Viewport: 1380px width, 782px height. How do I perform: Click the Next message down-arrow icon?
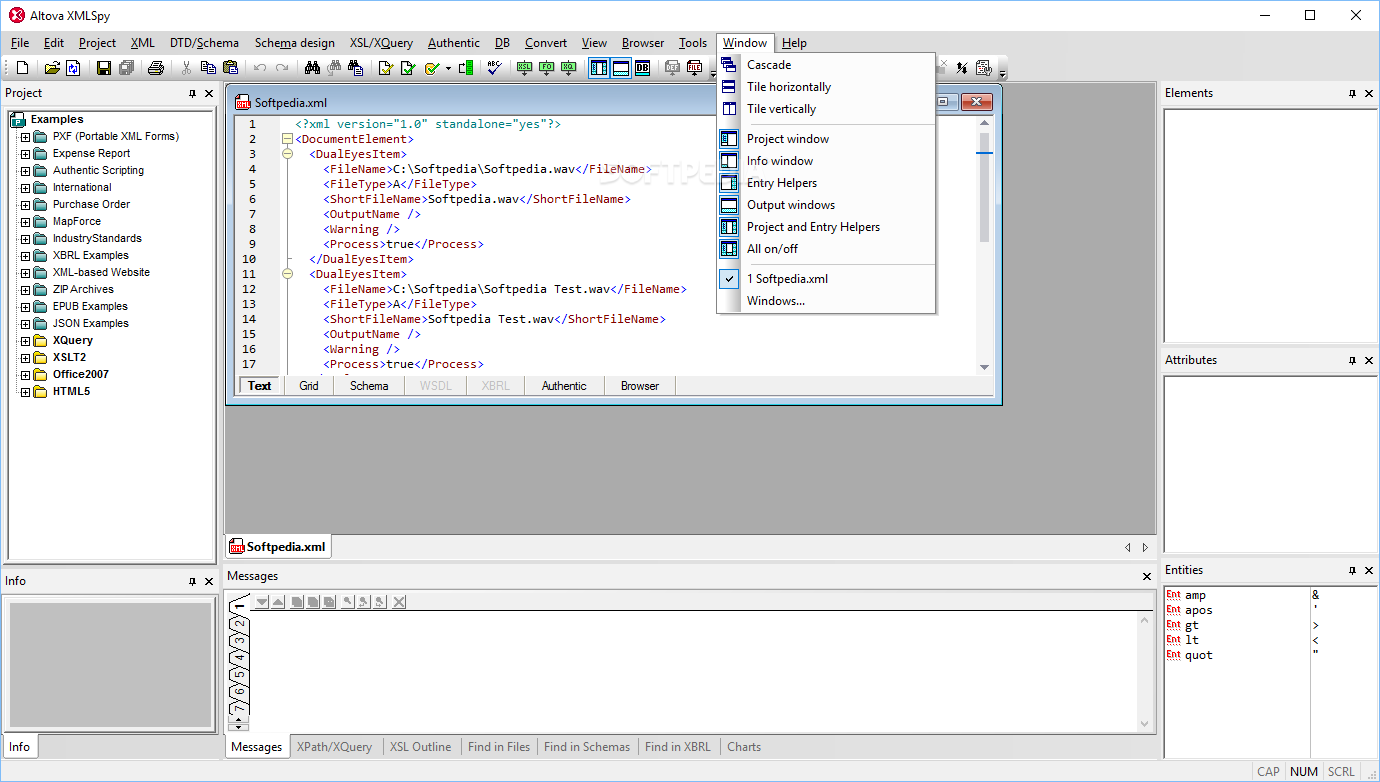click(262, 602)
